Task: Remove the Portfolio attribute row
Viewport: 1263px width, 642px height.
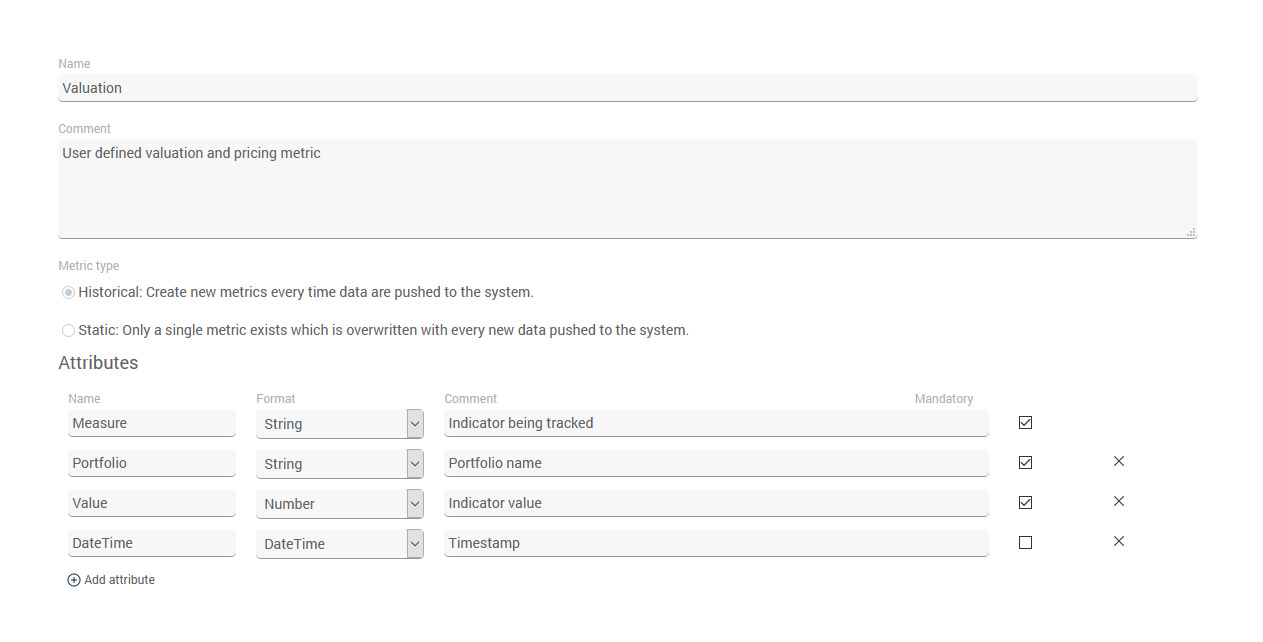Action: pyautogui.click(x=1119, y=462)
